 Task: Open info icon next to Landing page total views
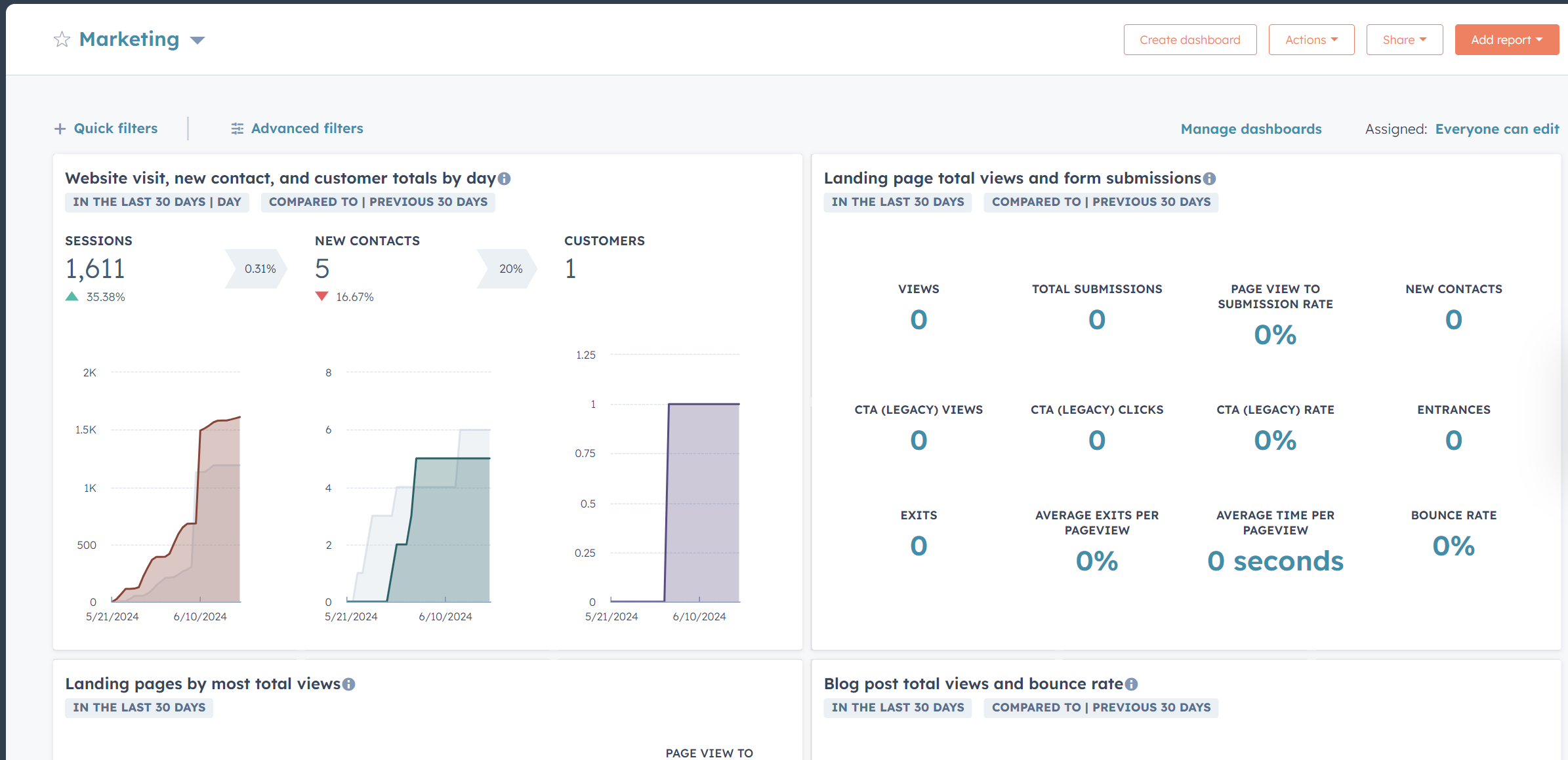click(1209, 178)
